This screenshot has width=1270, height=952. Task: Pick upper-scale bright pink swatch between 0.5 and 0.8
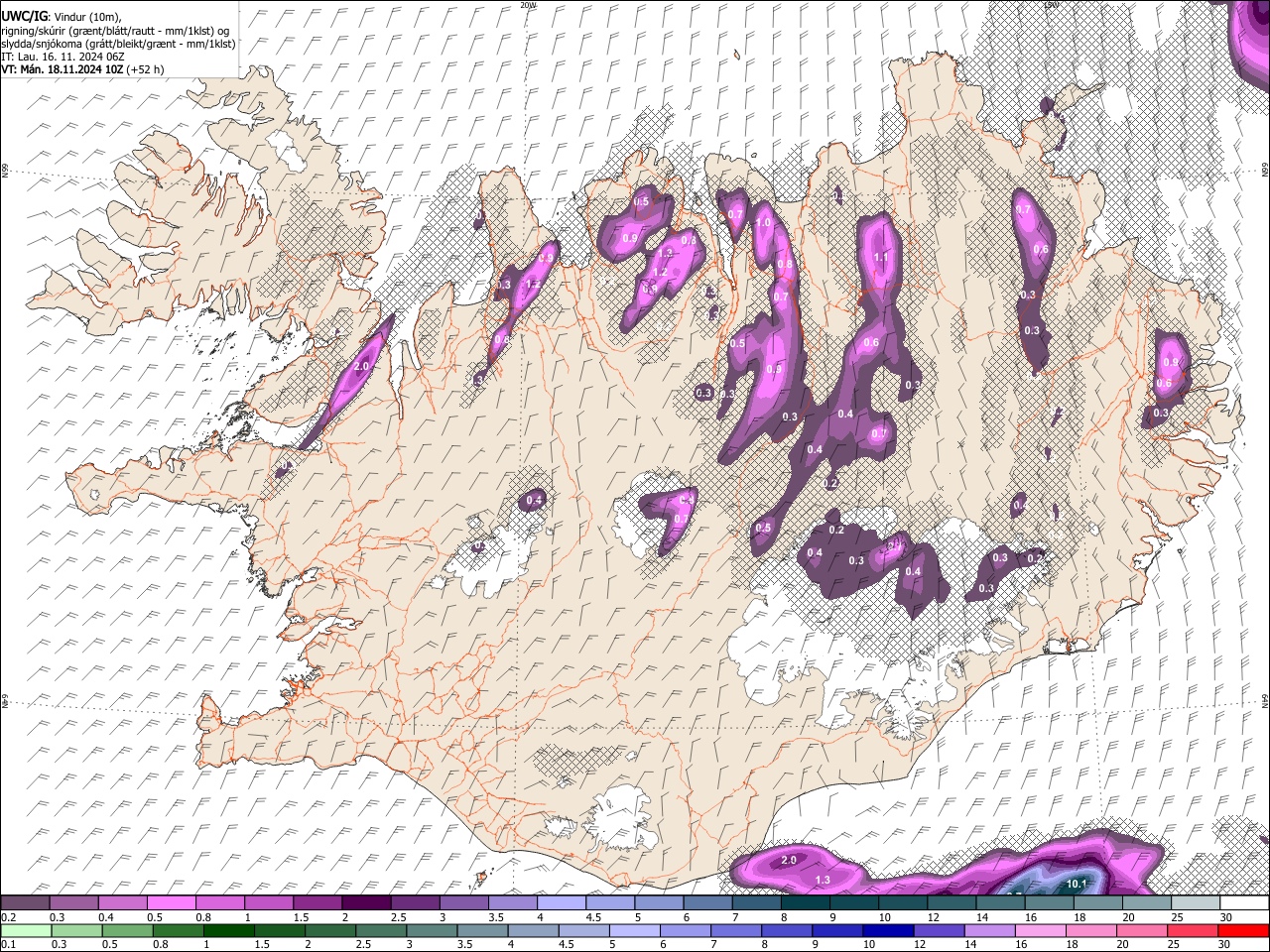[174, 902]
